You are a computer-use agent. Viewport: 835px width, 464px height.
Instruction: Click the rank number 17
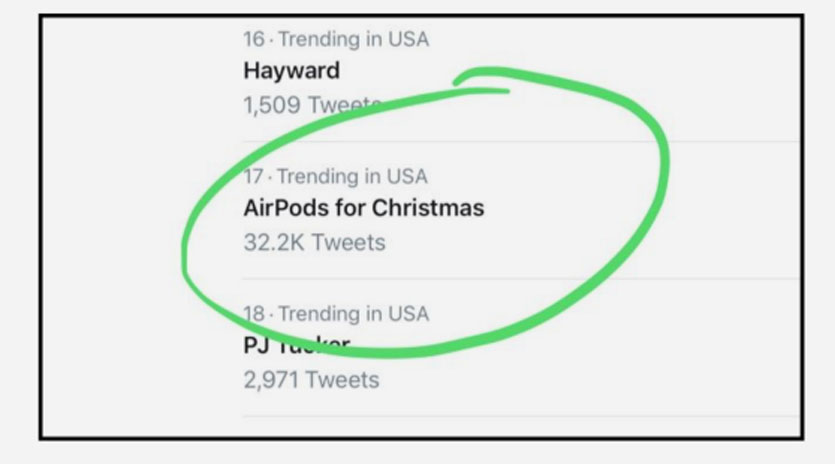[x=254, y=177]
